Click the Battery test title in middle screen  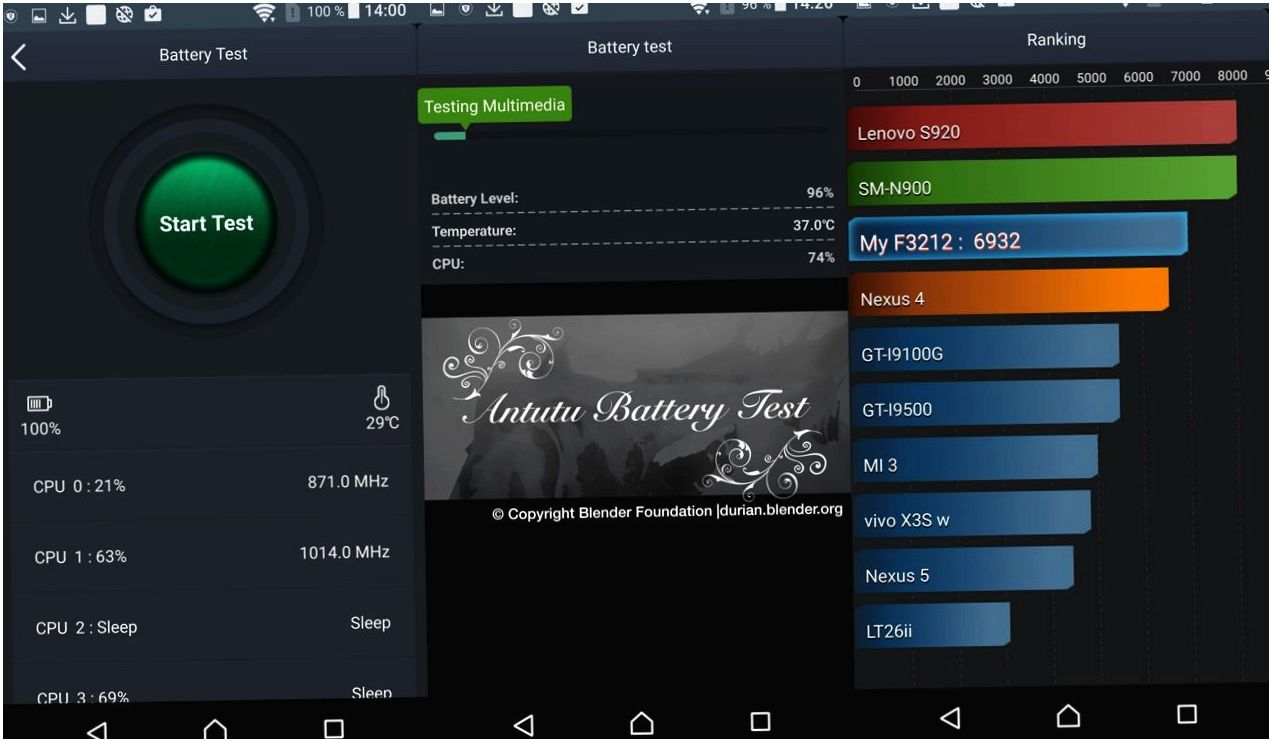[629, 47]
